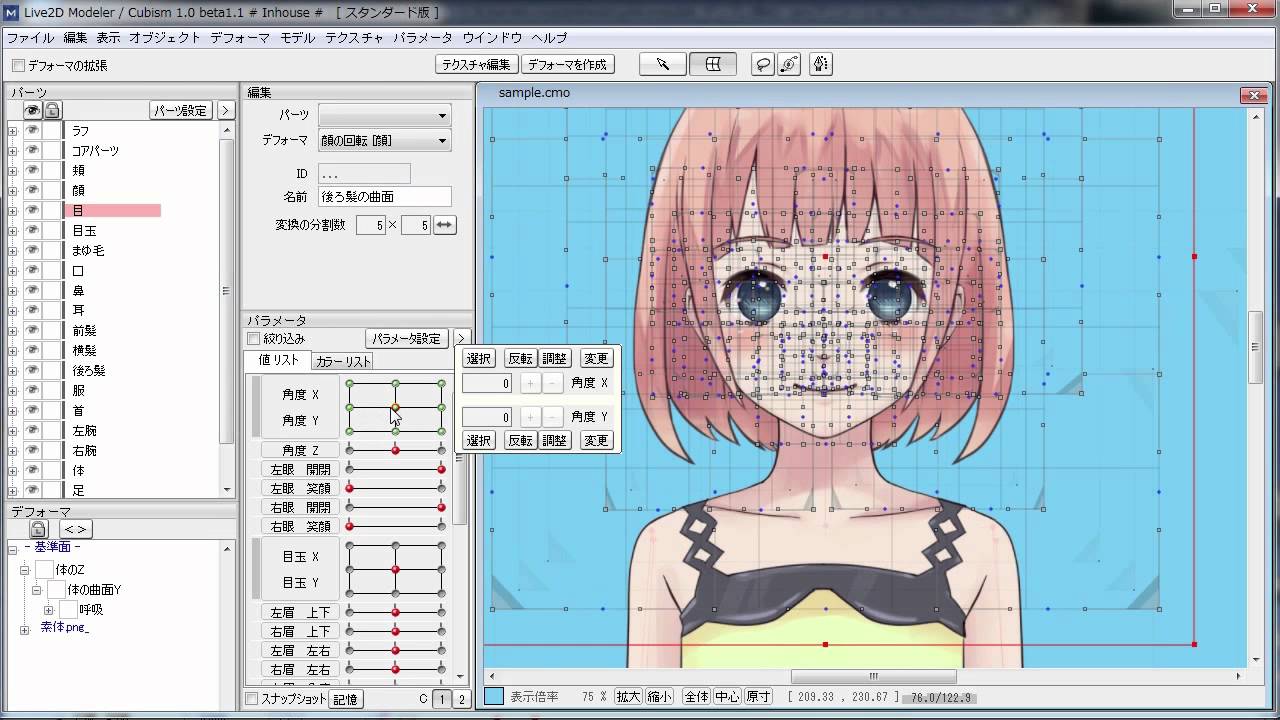Click the デフォーマを作成 button
The height and width of the screenshot is (720, 1280).
568,65
